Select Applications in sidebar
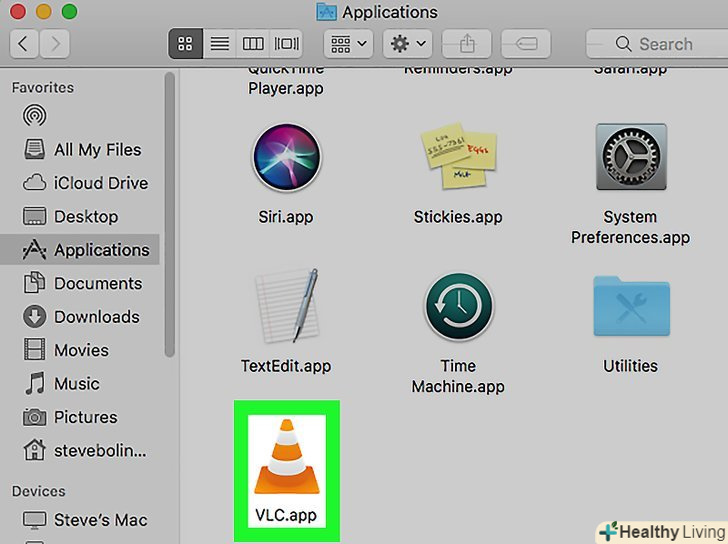This screenshot has width=728, height=544. tap(79, 250)
